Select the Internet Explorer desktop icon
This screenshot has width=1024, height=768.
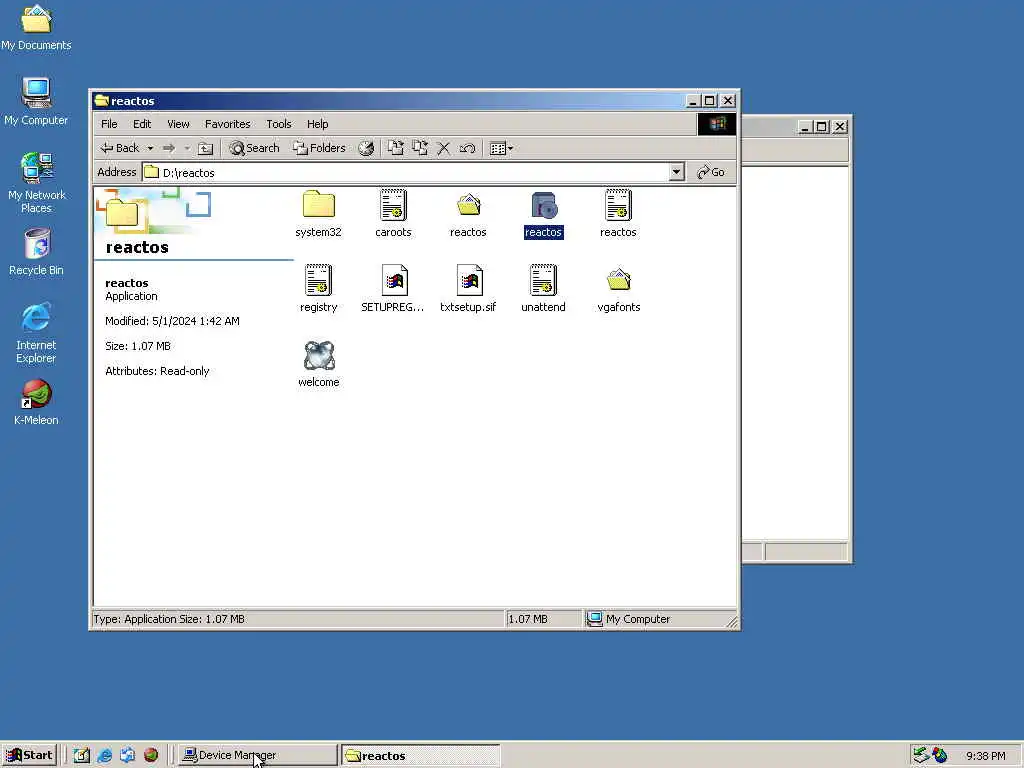[x=37, y=333]
